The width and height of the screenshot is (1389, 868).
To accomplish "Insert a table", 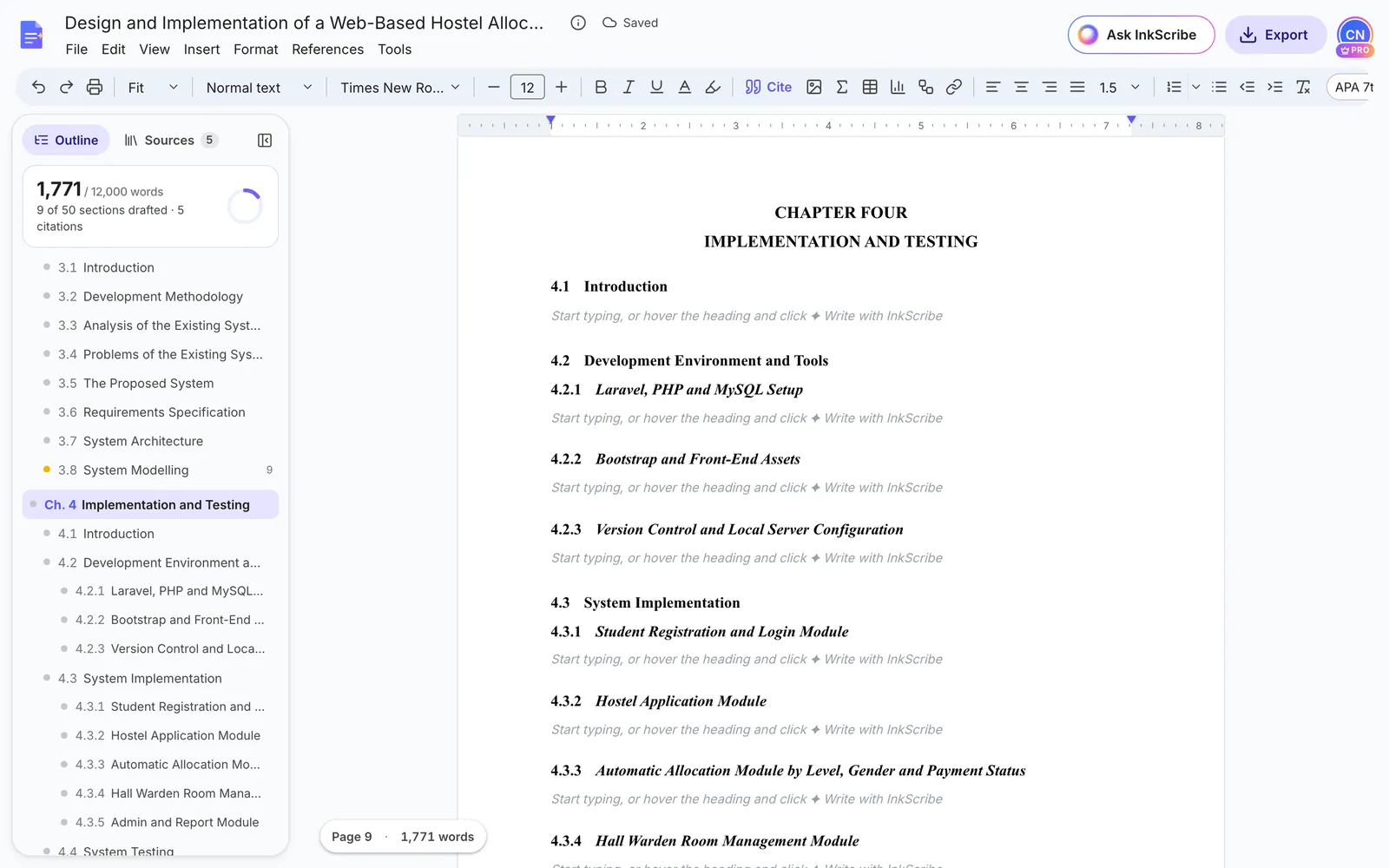I will 870,87.
